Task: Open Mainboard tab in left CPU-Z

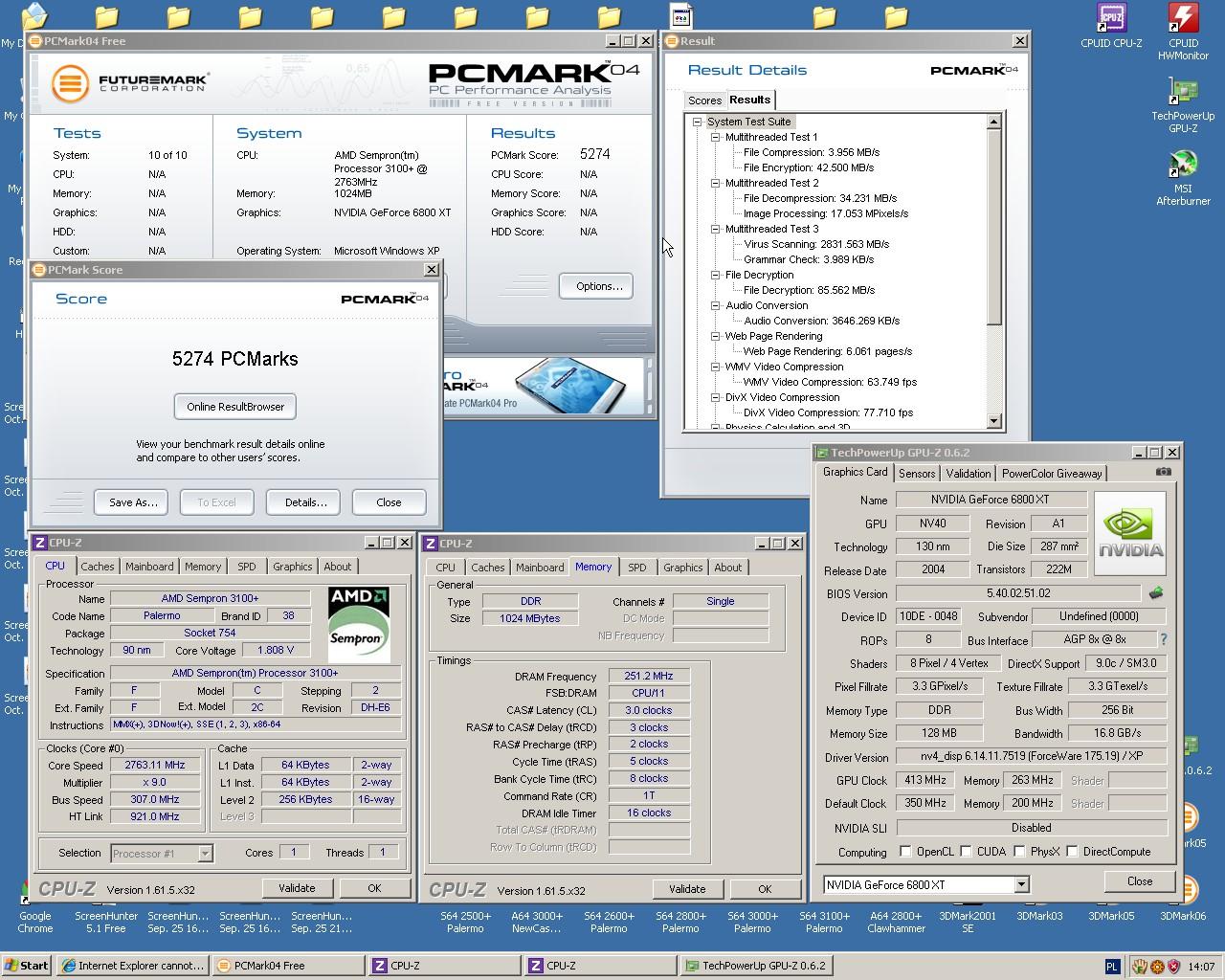Action: (150, 567)
